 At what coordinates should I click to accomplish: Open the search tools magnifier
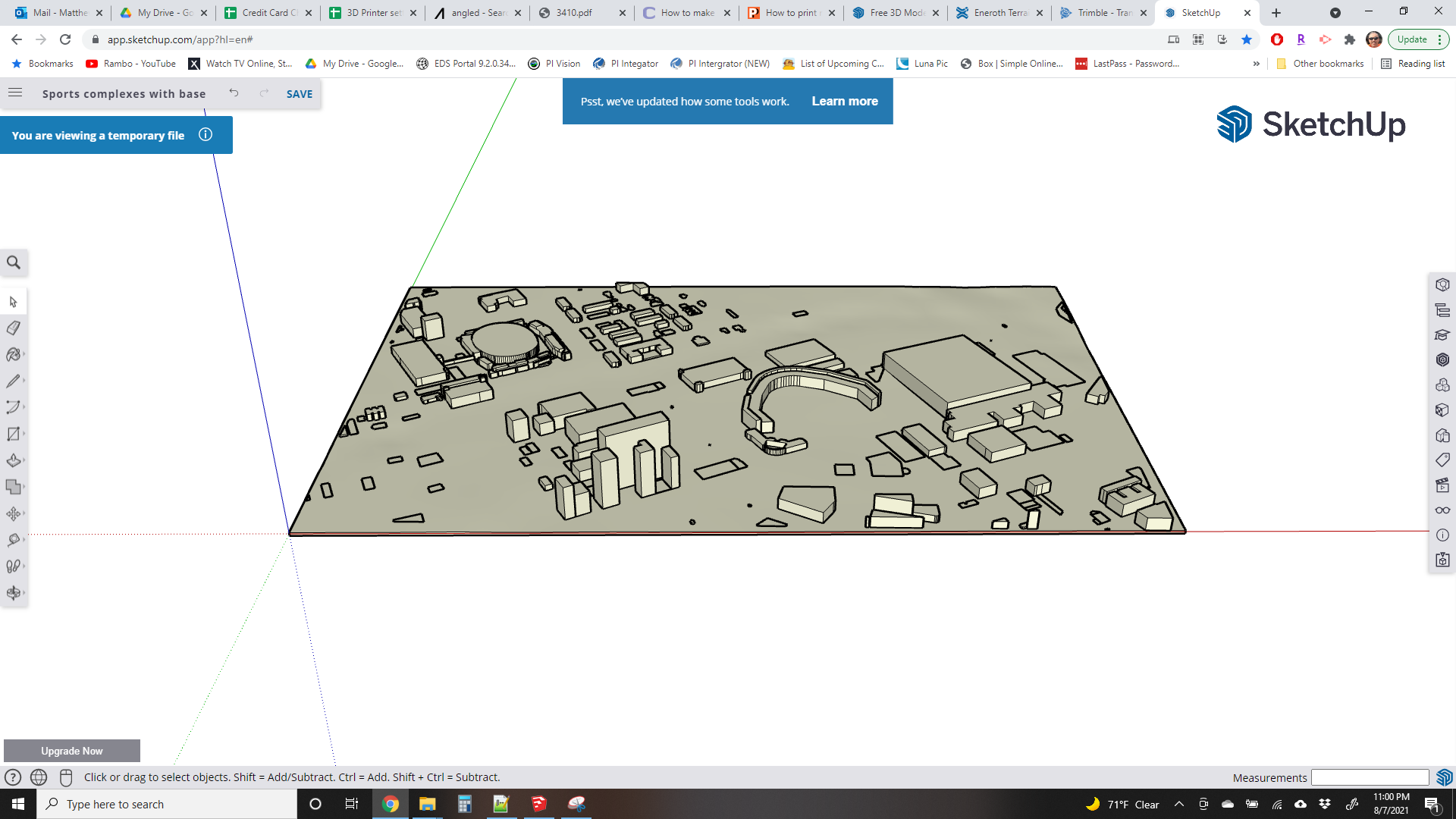(x=14, y=262)
